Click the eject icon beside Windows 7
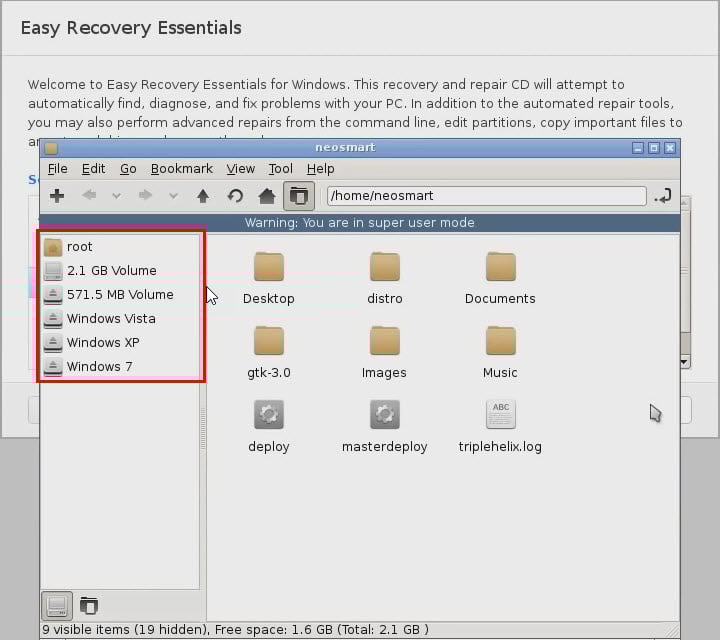The width and height of the screenshot is (720, 640). 53,366
